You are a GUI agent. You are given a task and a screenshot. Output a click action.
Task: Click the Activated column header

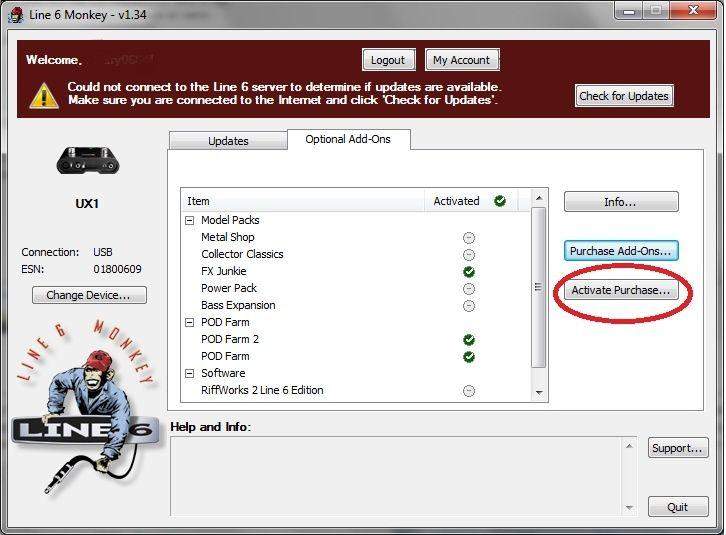[471, 201]
